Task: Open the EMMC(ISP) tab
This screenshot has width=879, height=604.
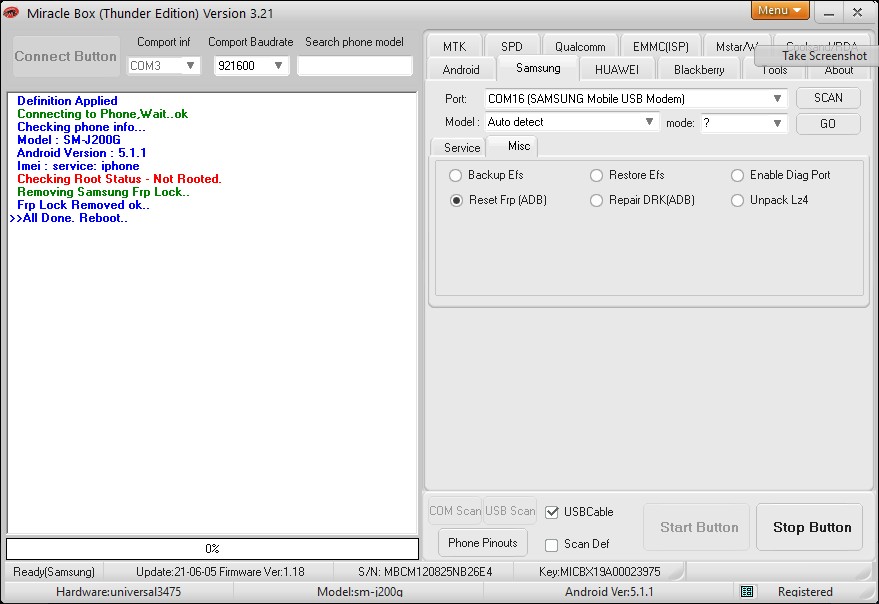Action: [x=660, y=47]
